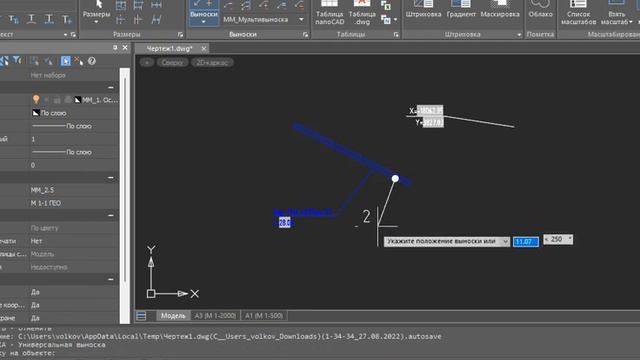Open the A3 (М 1-2000) layout tab

coord(215,316)
